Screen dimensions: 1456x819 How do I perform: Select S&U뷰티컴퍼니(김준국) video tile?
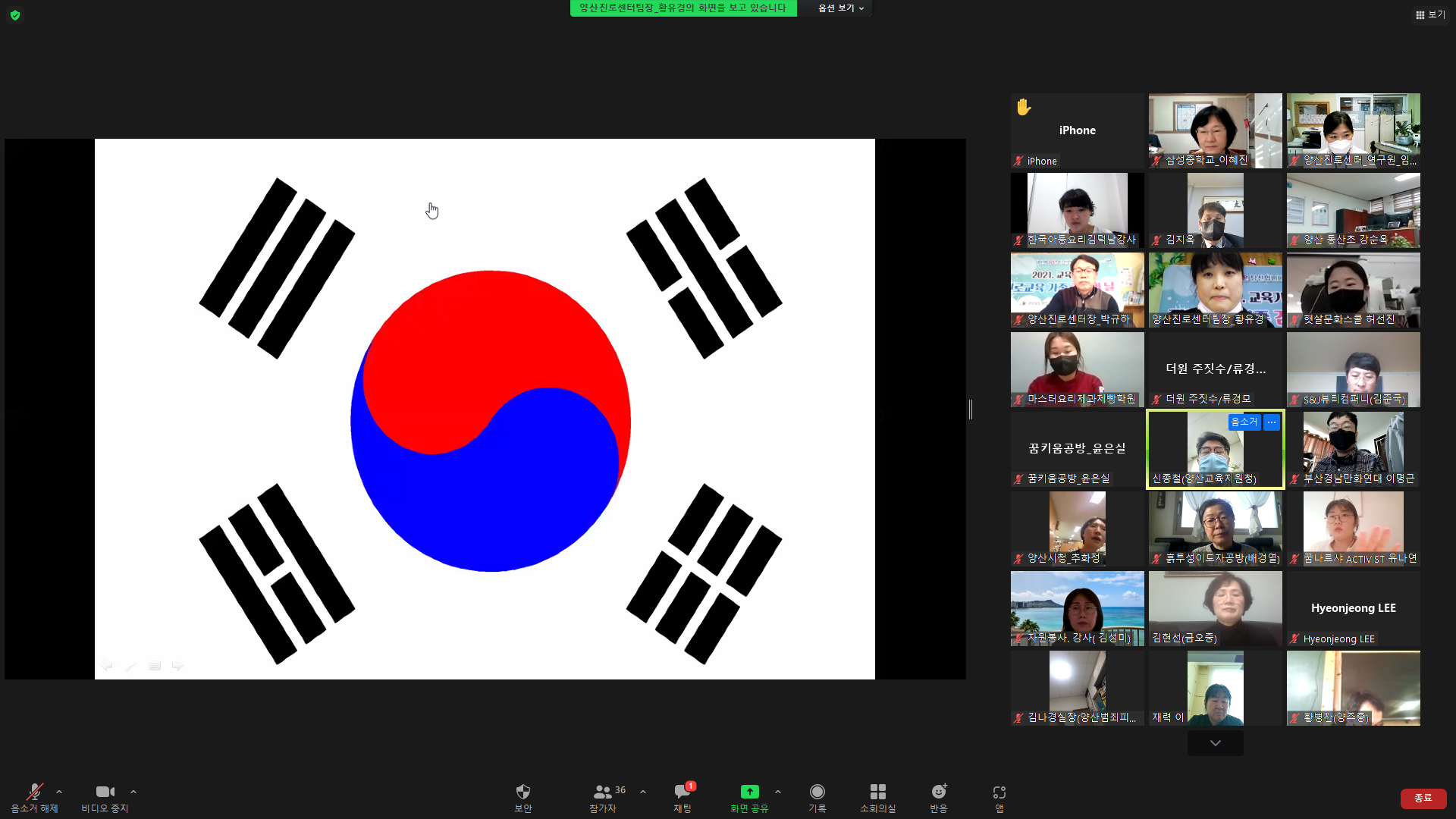click(x=1353, y=369)
